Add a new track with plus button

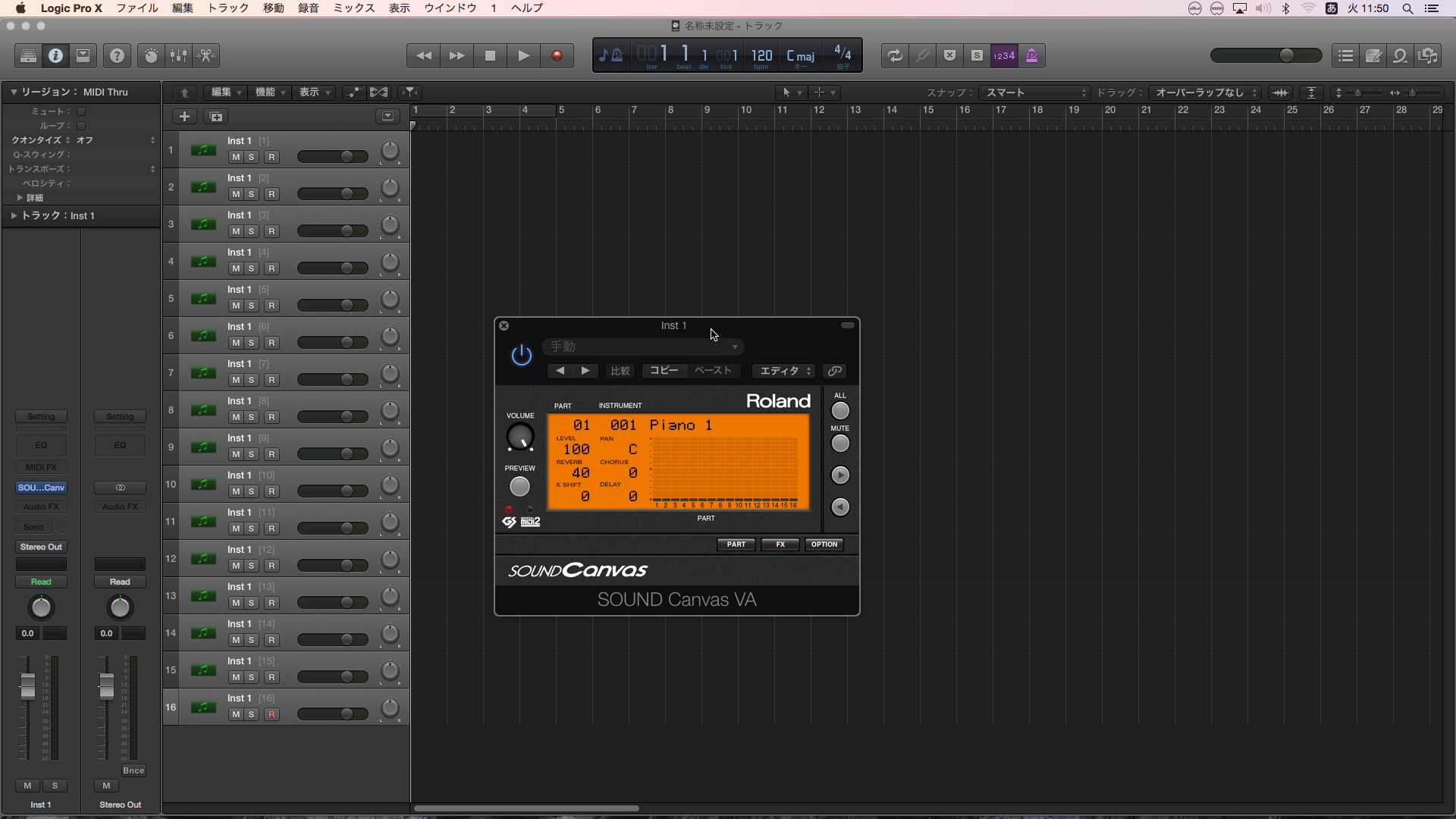184,116
